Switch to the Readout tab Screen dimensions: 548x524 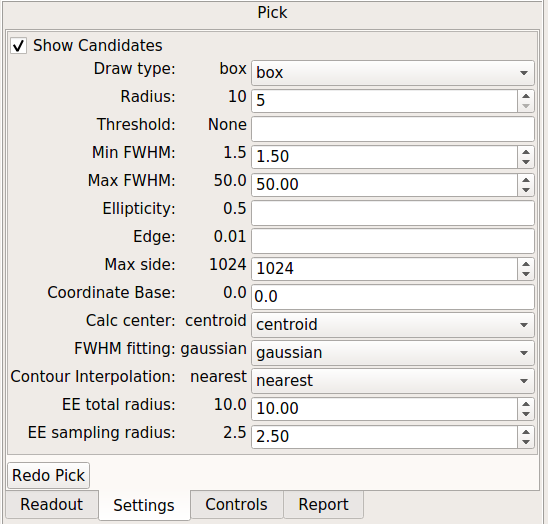pyautogui.click(x=52, y=504)
